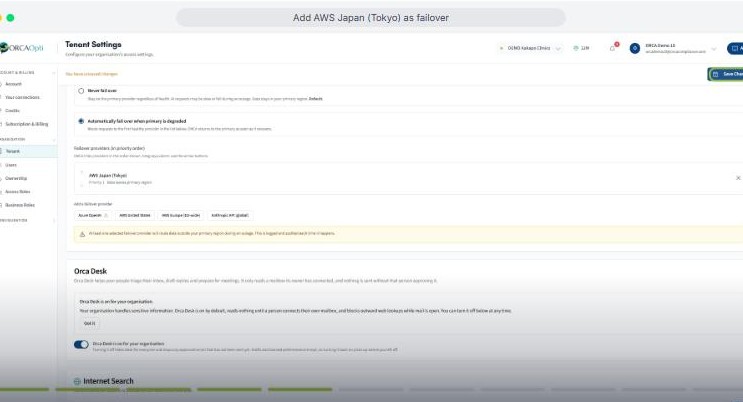743x402 pixels.
Task: Collapse the Account & Billing sidebar section
Action: (54, 73)
